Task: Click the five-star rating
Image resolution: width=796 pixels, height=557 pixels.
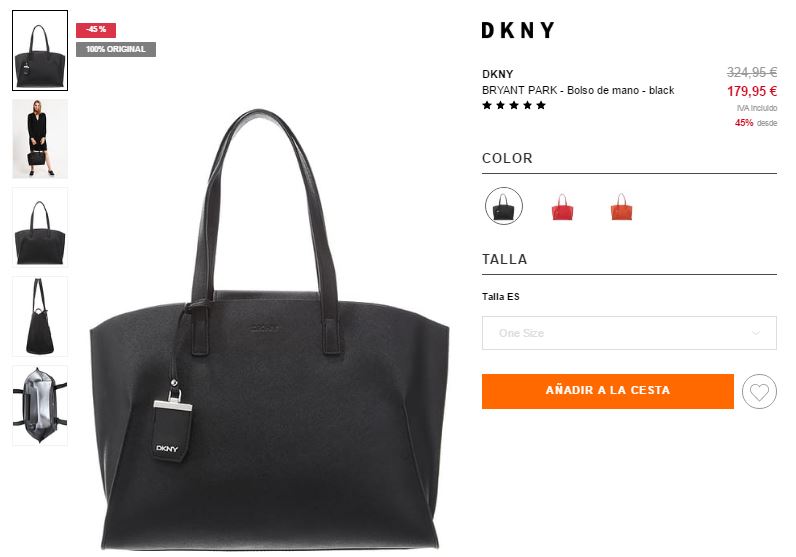Action: [514, 105]
